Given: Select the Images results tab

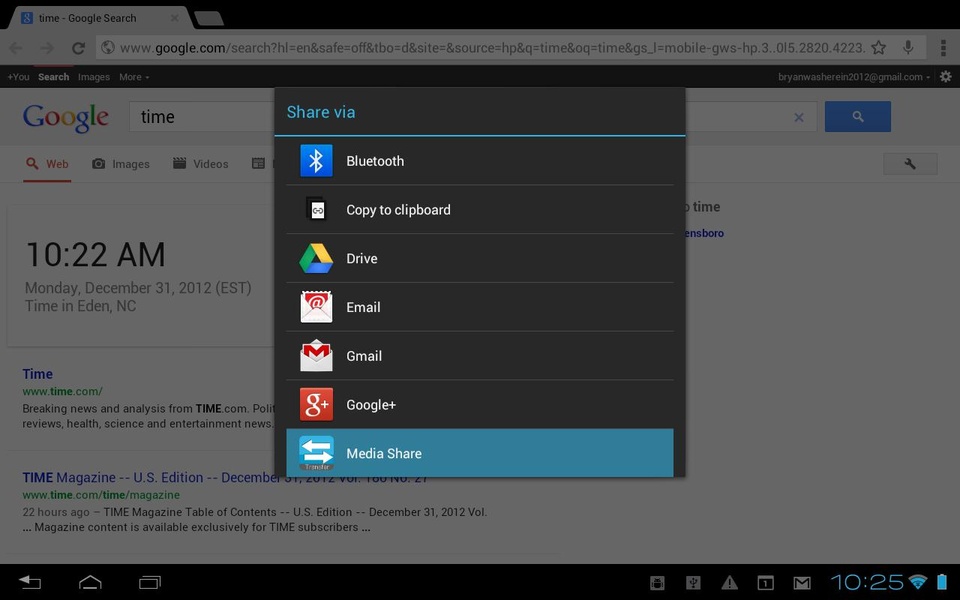Looking at the screenshot, I should pos(121,164).
